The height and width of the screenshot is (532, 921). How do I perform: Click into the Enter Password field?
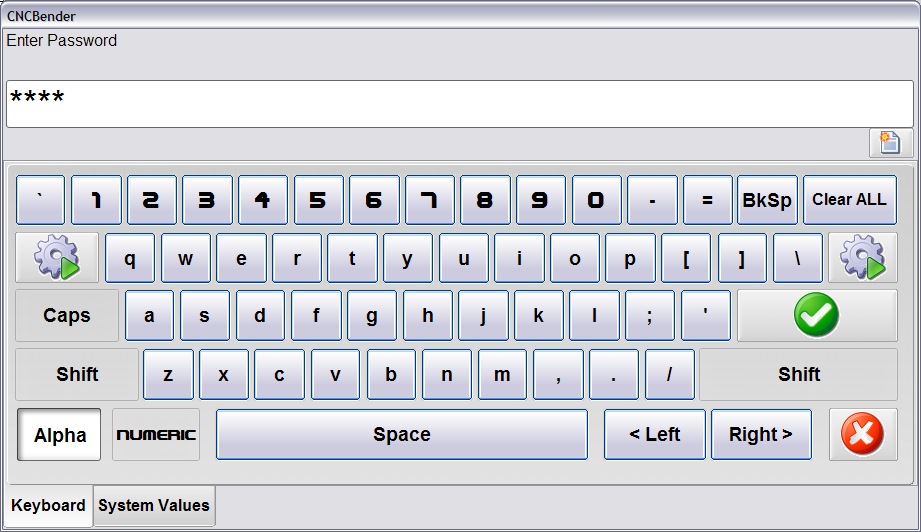(460, 104)
